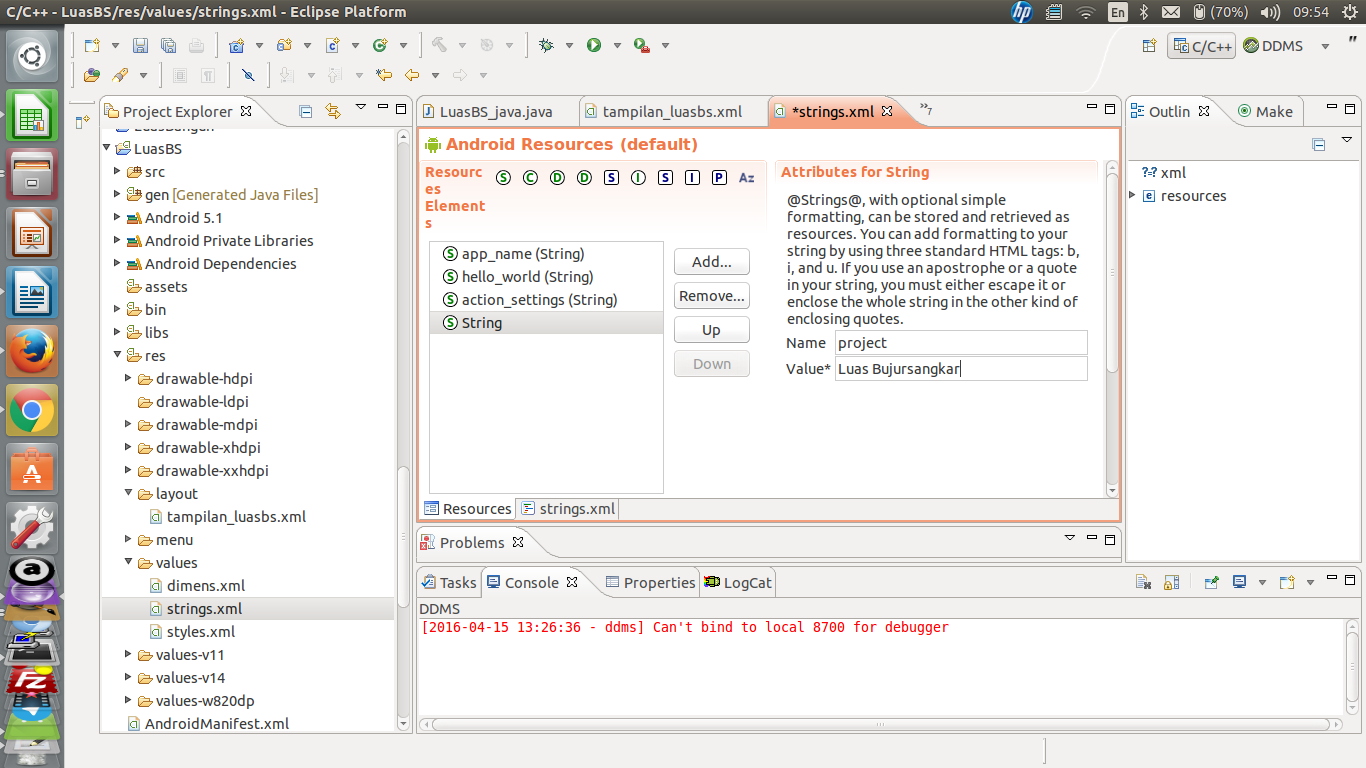1366x768 pixels.
Task: Click inside the Name input field
Action: coord(960,342)
